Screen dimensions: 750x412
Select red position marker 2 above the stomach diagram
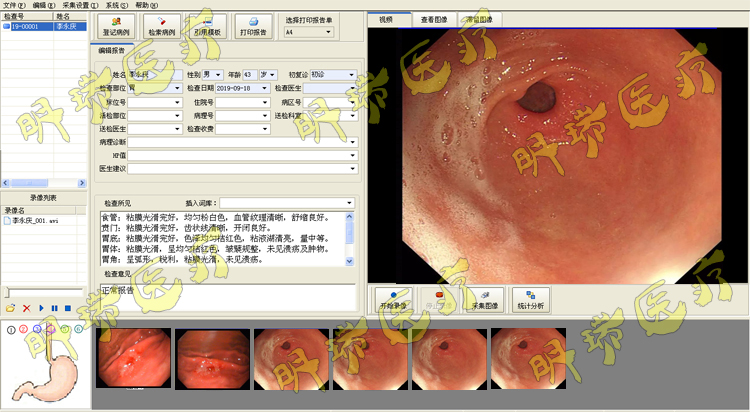coord(23,329)
